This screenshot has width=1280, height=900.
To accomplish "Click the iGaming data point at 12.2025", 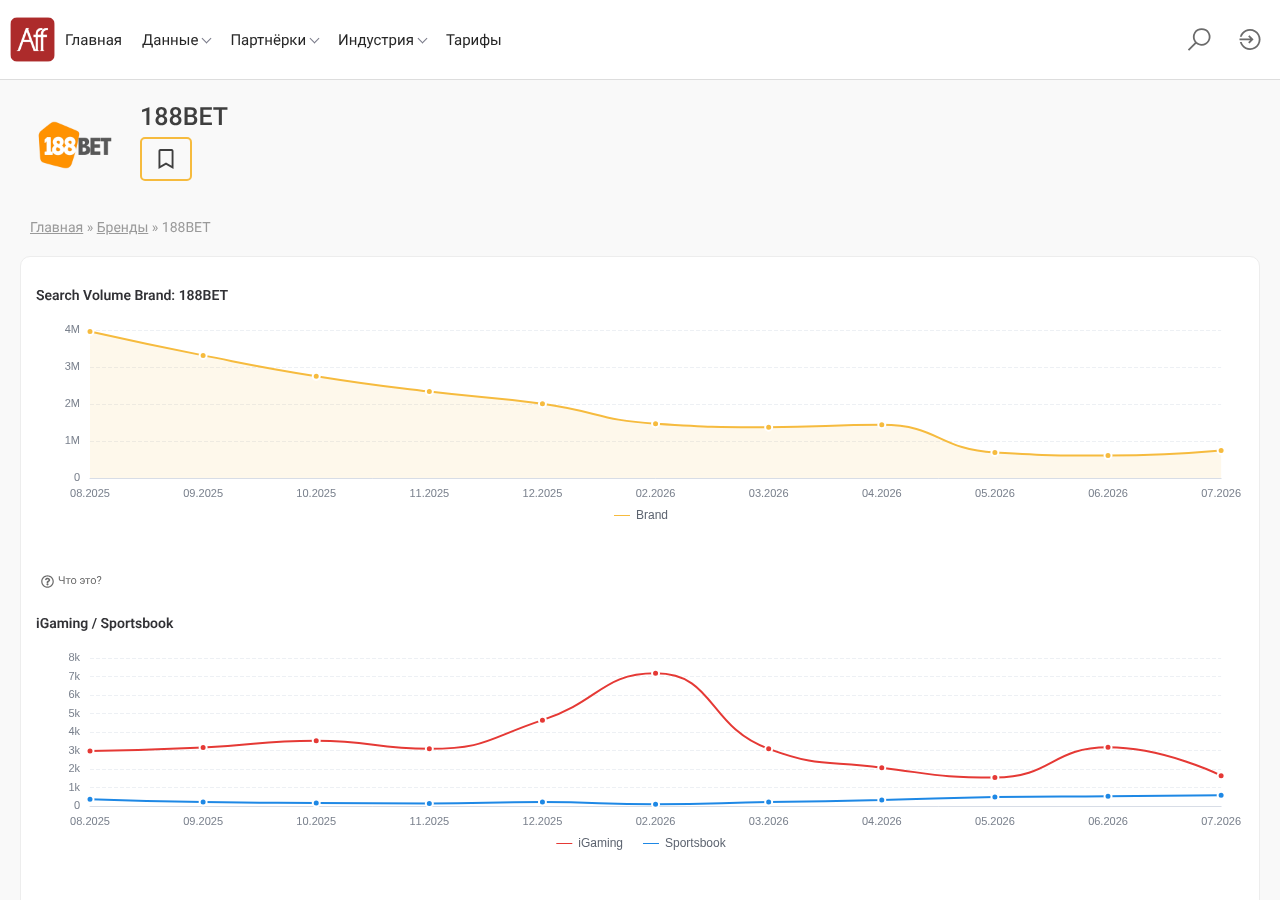I will click(542, 802).
